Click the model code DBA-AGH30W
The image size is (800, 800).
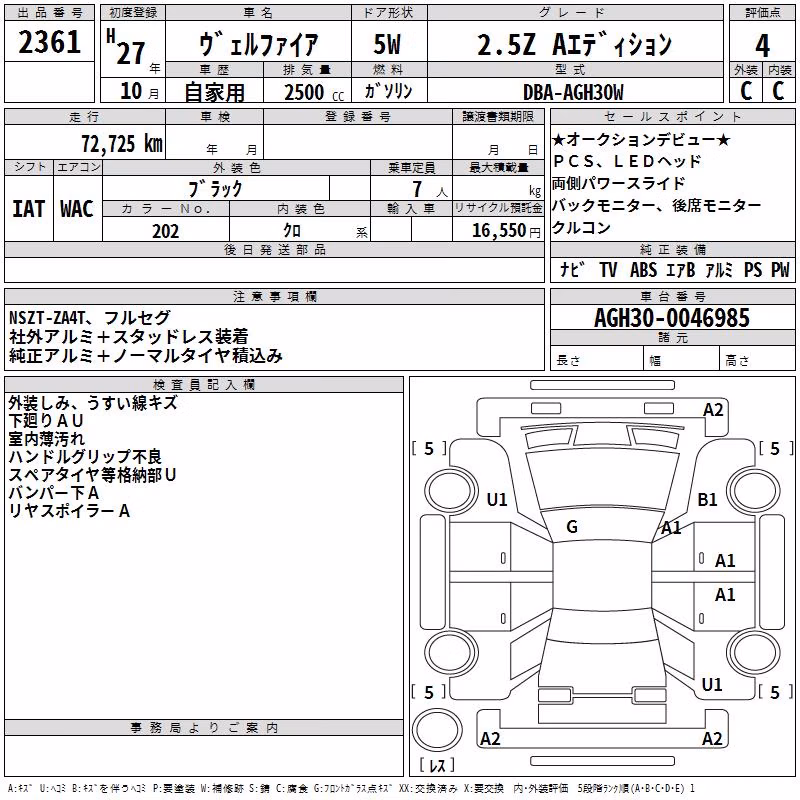[573, 92]
